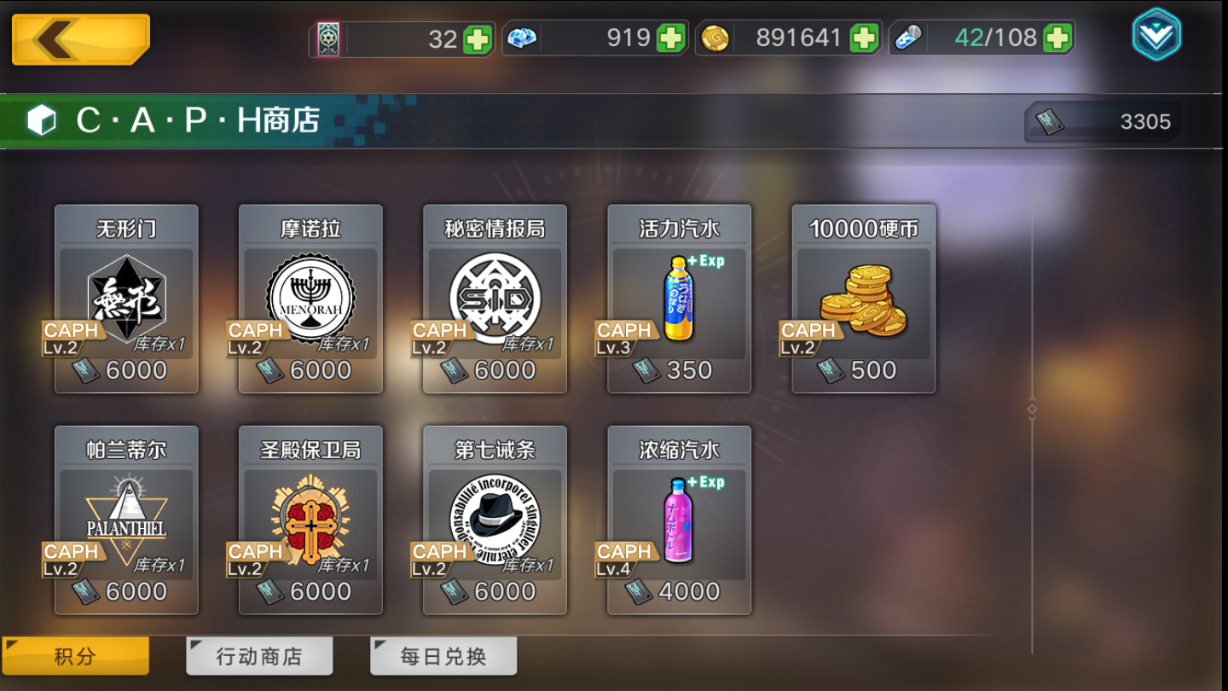Add diamonds using the green plus

[x=671, y=39]
